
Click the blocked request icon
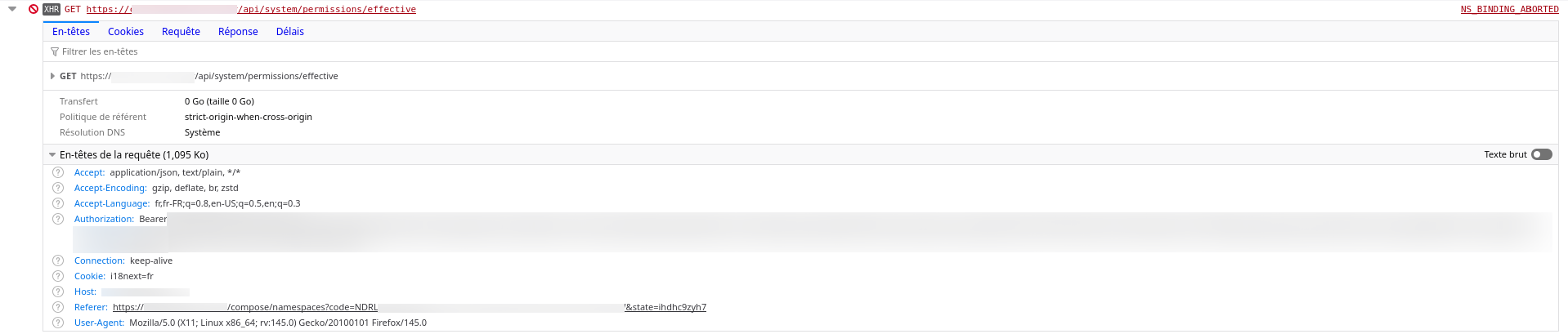[34, 9]
